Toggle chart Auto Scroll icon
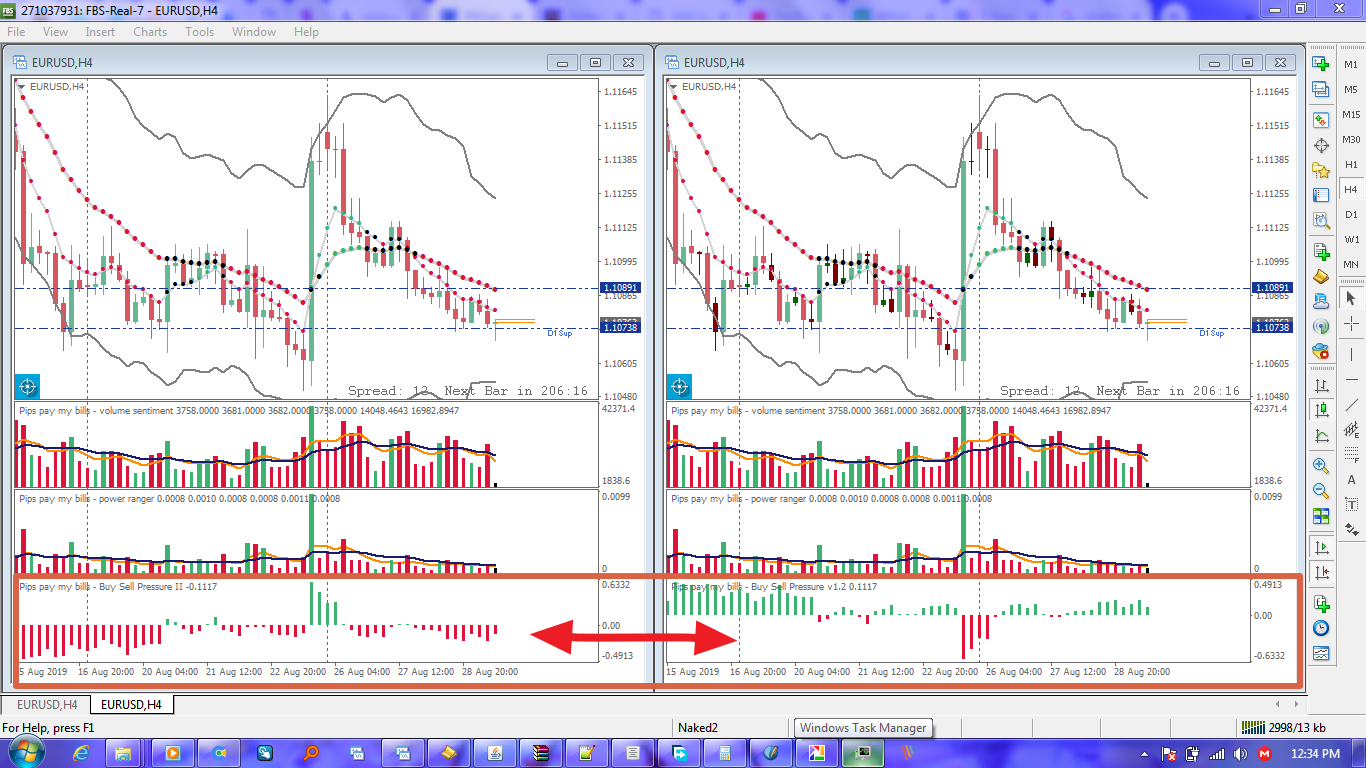The width and height of the screenshot is (1366, 768). coord(1321,547)
